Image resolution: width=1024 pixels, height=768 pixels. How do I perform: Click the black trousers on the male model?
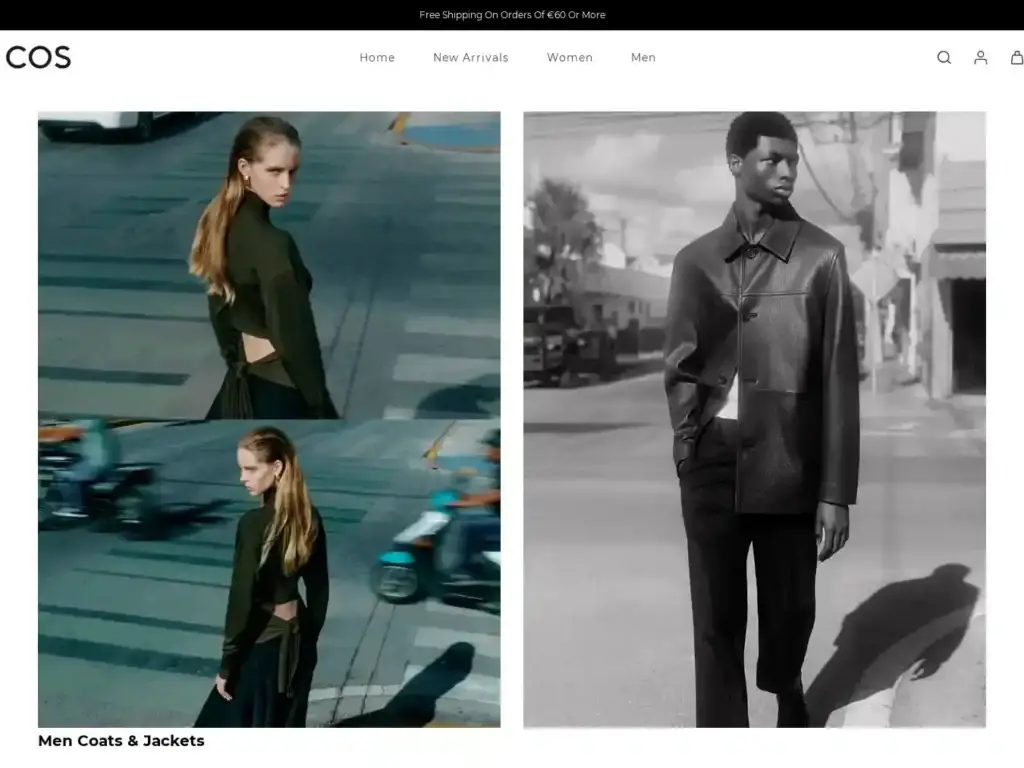pos(745,600)
